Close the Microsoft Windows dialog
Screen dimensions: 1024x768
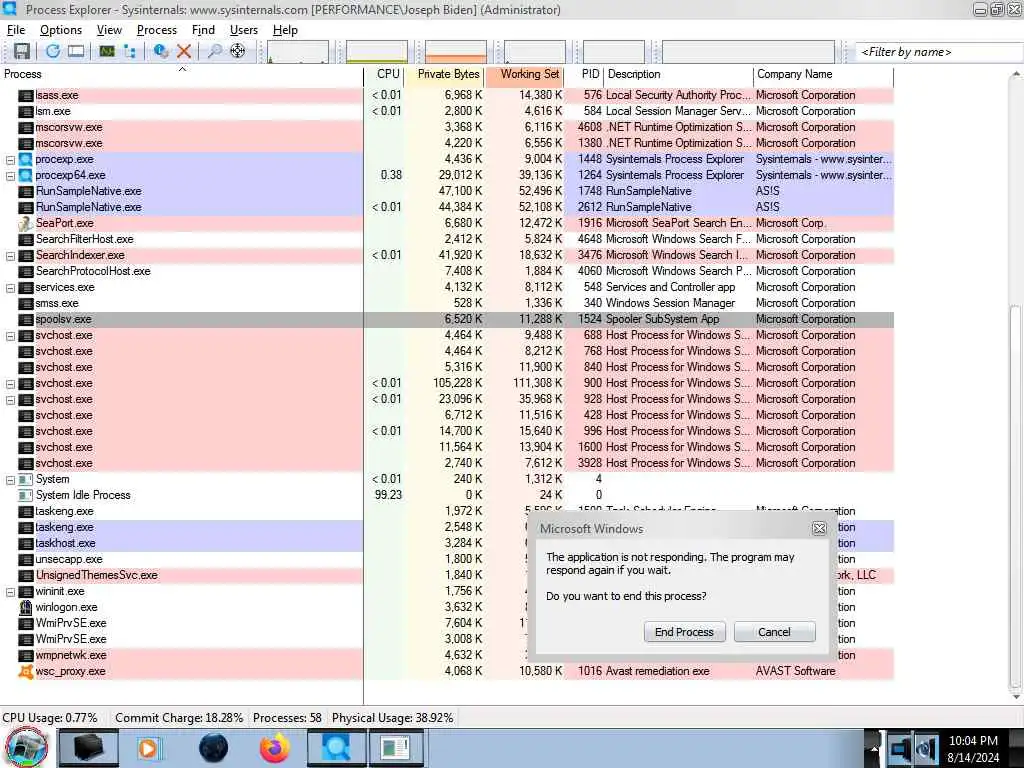(x=819, y=528)
